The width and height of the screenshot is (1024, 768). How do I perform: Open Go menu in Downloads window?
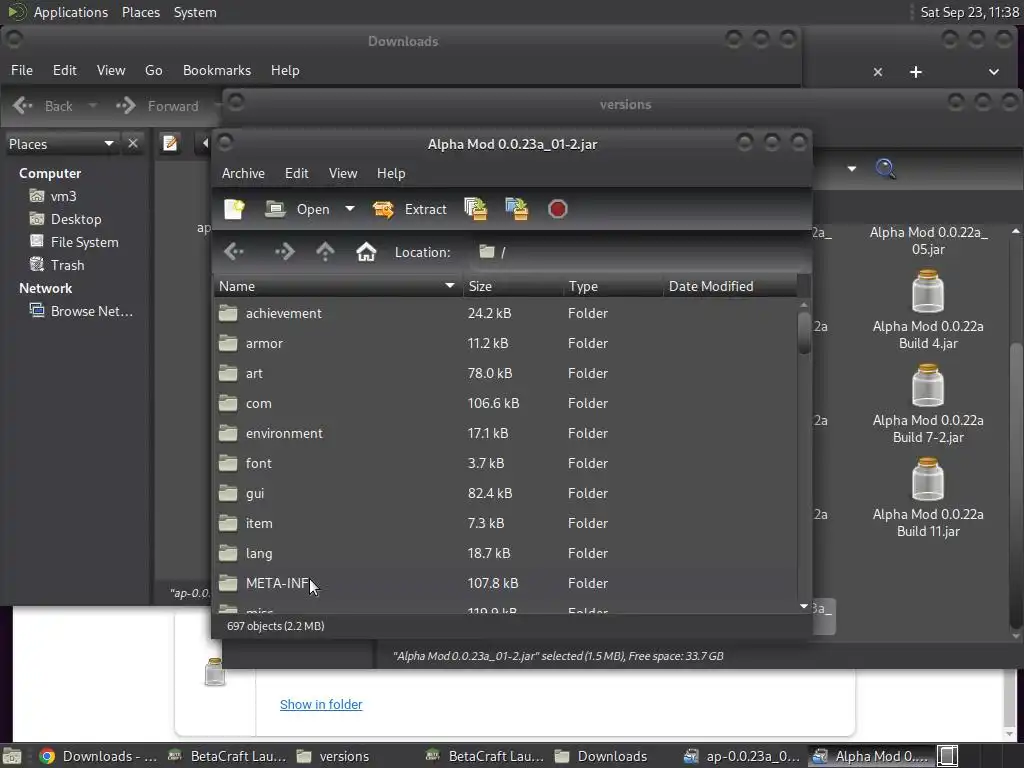[x=153, y=71]
